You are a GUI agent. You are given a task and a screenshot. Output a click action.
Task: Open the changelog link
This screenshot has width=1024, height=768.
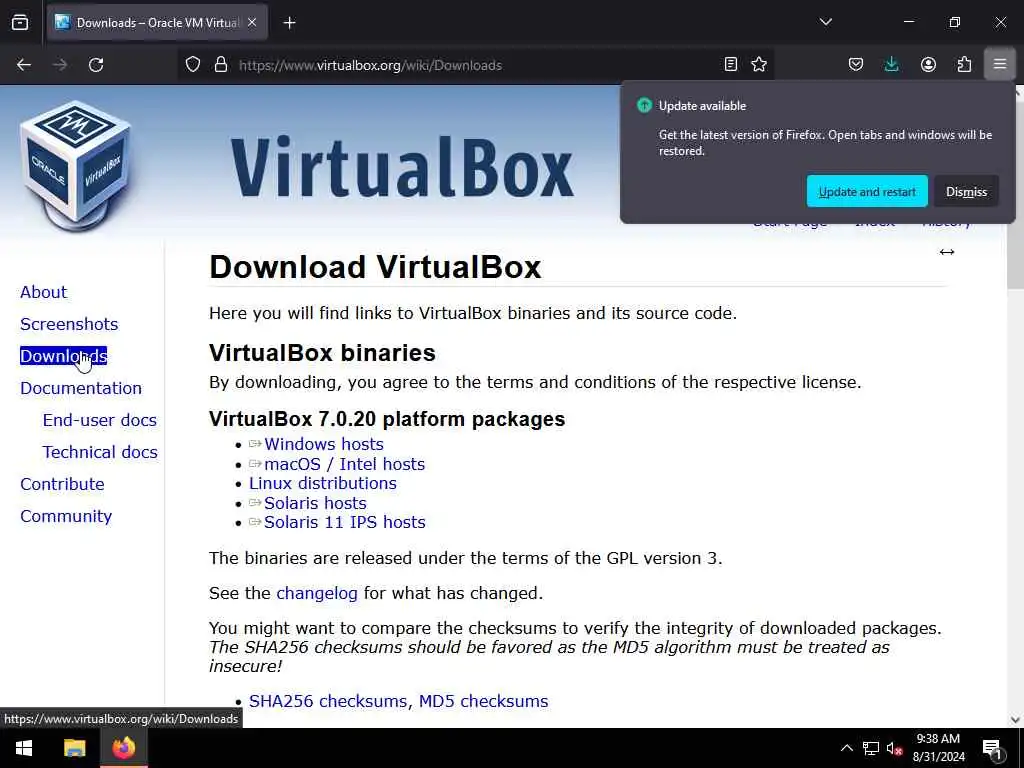pyautogui.click(x=317, y=593)
